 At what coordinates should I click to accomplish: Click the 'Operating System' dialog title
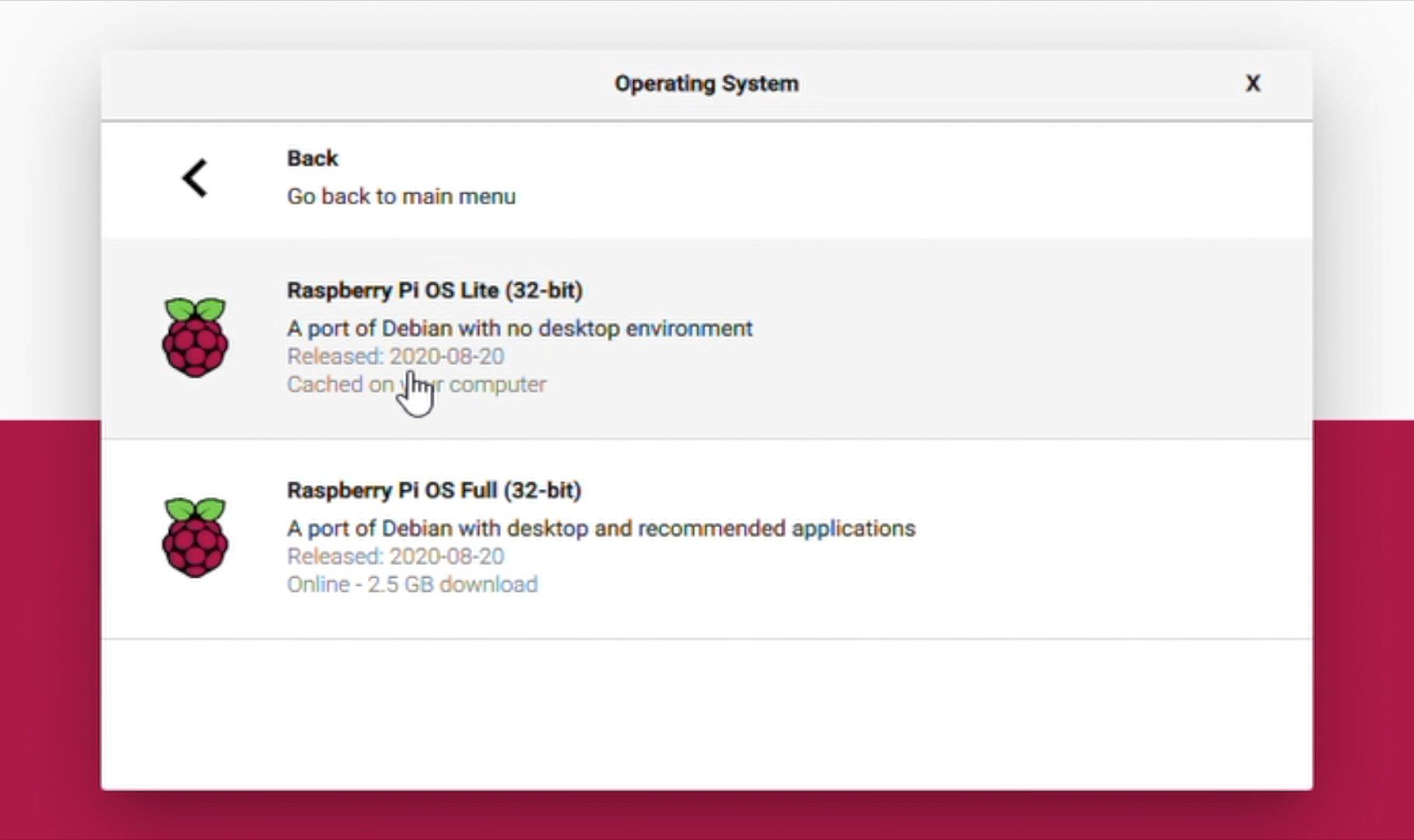tap(706, 83)
